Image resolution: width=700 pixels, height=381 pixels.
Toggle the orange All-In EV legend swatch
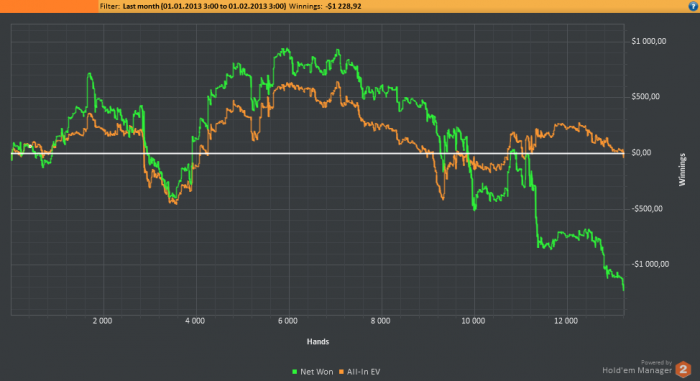(342, 372)
